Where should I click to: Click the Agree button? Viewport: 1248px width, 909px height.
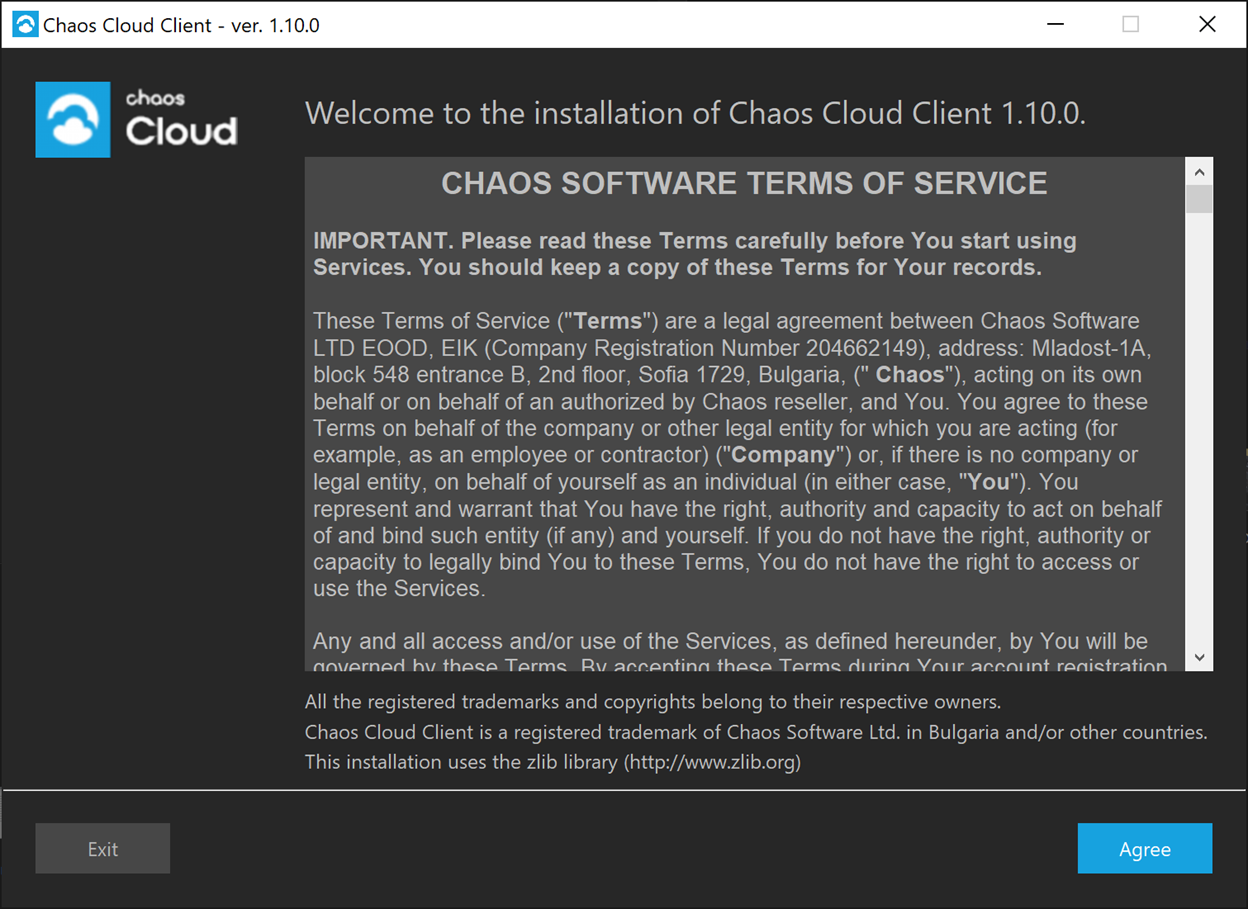click(1144, 848)
